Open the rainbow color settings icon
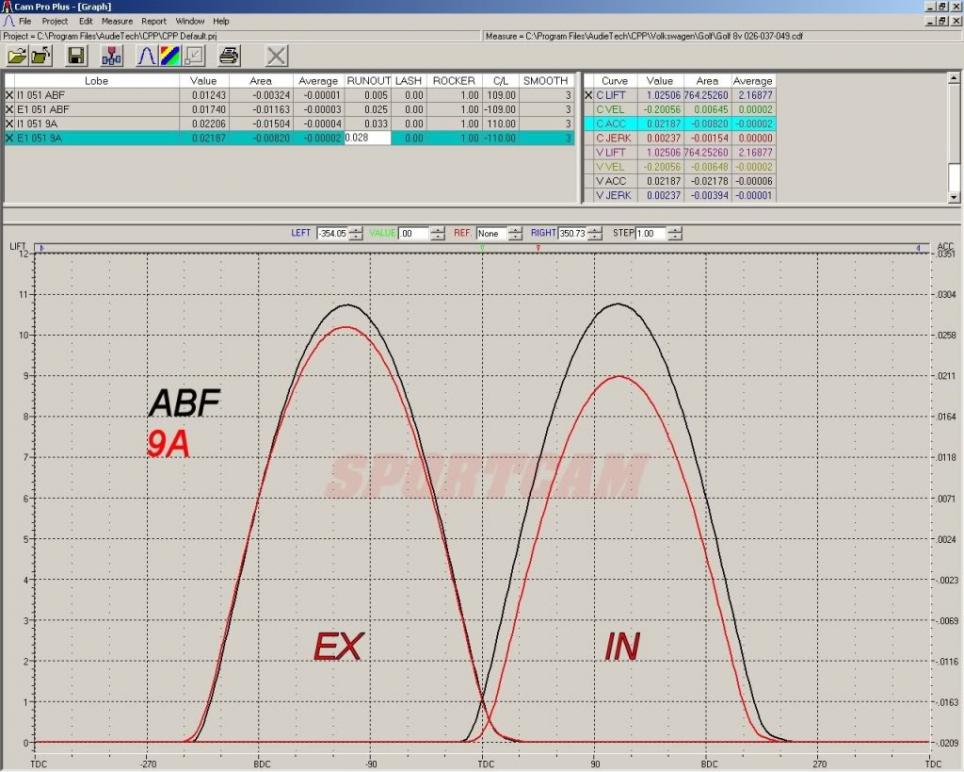The width and height of the screenshot is (964, 772). click(170, 56)
